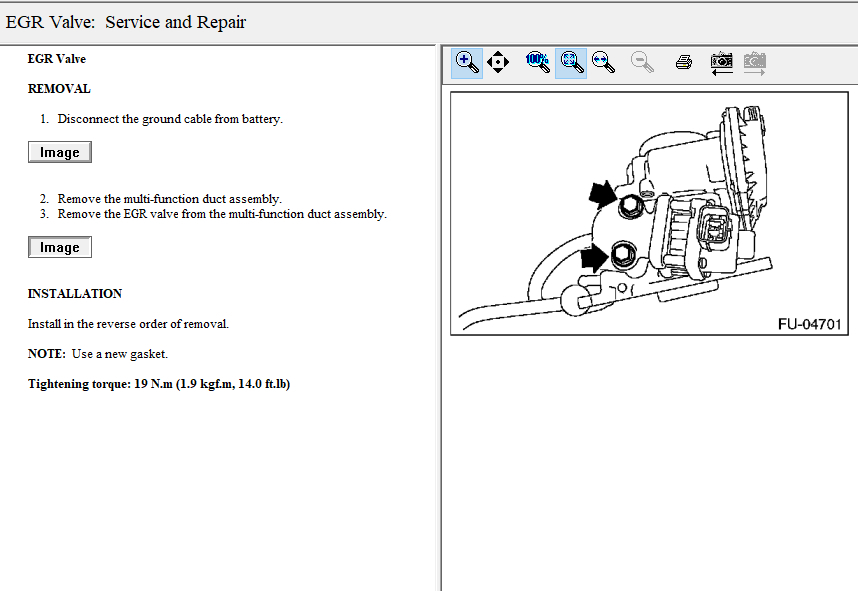
Task: Click the fit-to-window zoom icon
Action: [571, 63]
